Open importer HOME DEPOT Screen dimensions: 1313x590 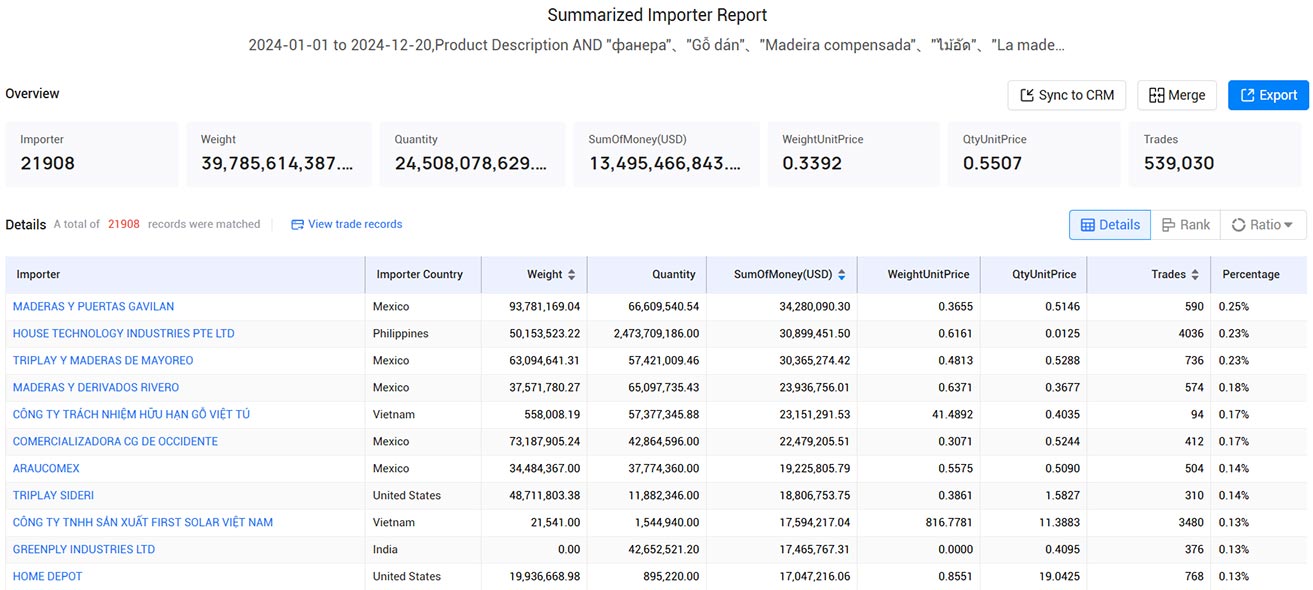[48, 576]
